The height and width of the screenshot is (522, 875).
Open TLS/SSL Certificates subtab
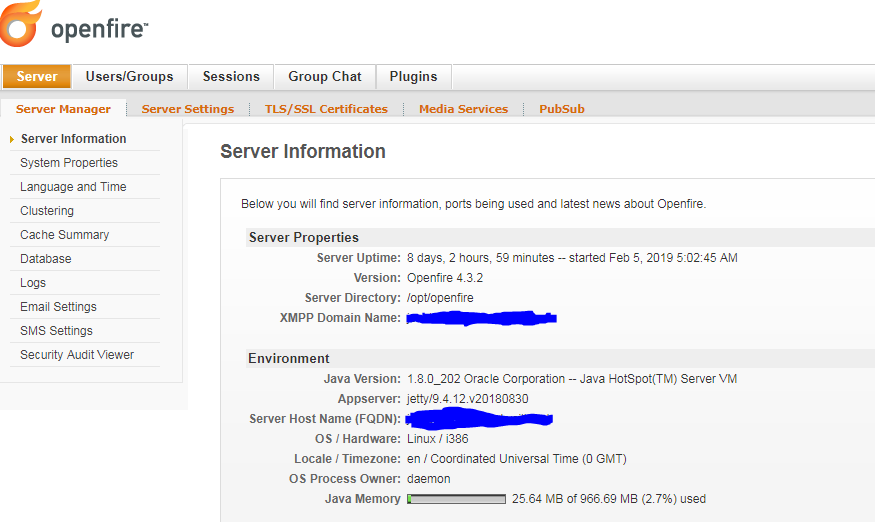pyautogui.click(x=326, y=109)
